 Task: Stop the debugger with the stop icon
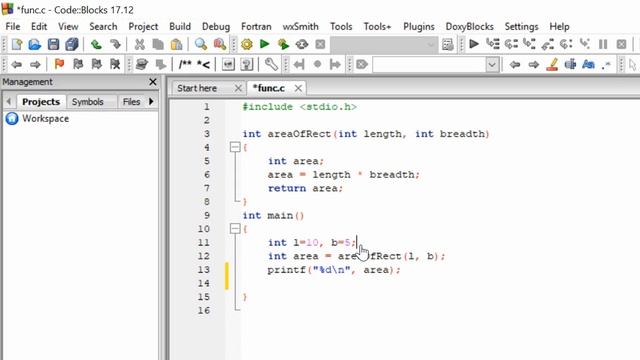621,44
